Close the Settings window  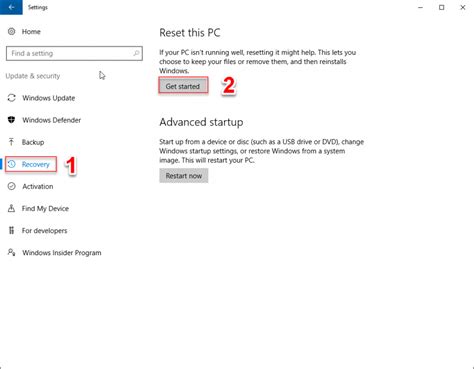pos(463,7)
